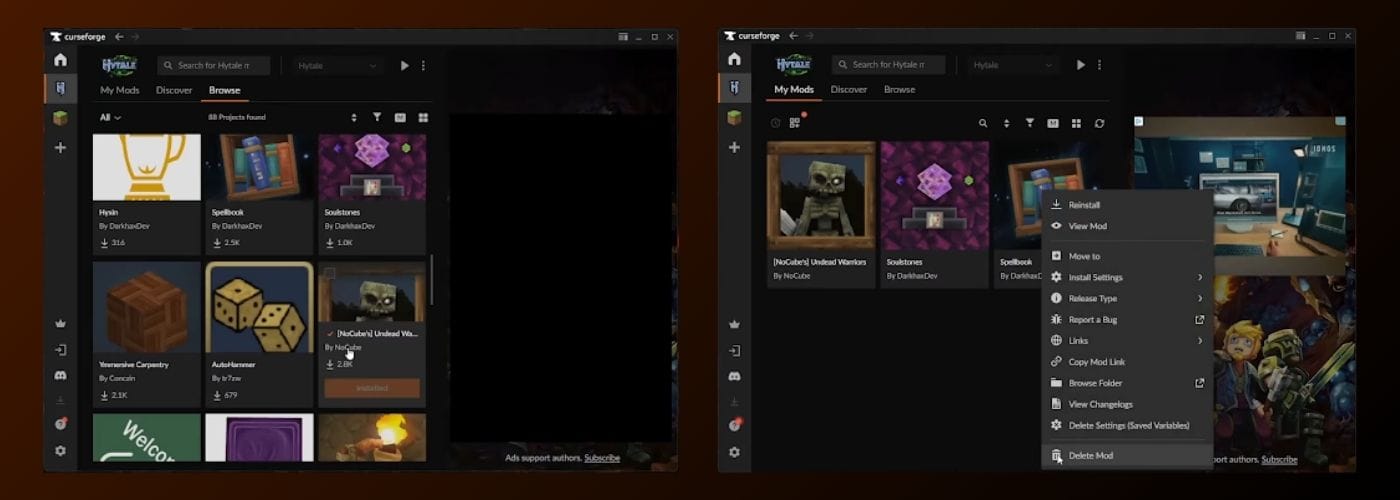Select View Changelogs in context menu
Screen dimensions: 1400x500
(1127, 404)
